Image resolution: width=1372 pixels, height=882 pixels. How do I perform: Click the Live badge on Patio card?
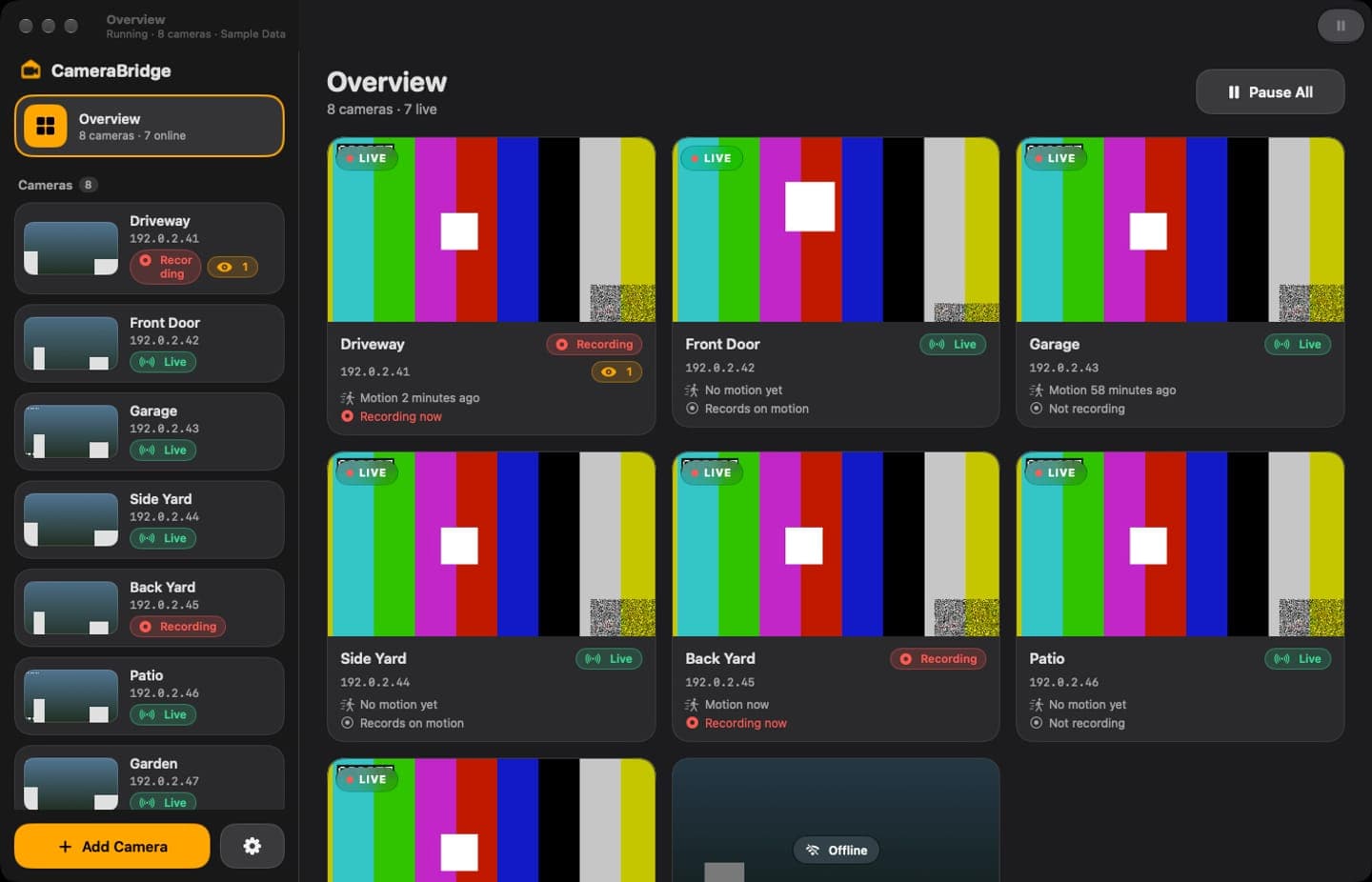[1298, 658]
